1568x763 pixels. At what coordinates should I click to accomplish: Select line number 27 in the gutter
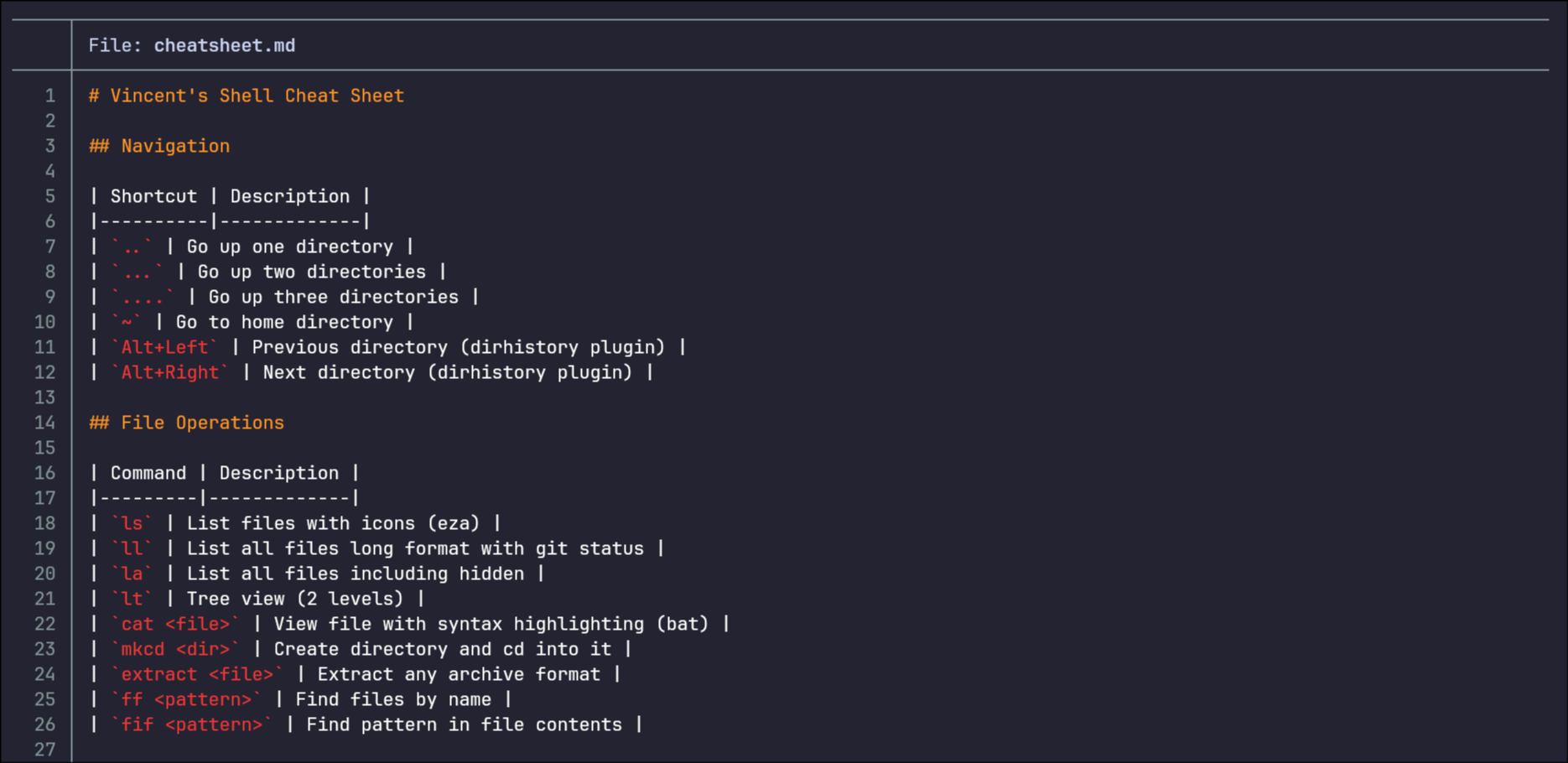tap(44, 750)
